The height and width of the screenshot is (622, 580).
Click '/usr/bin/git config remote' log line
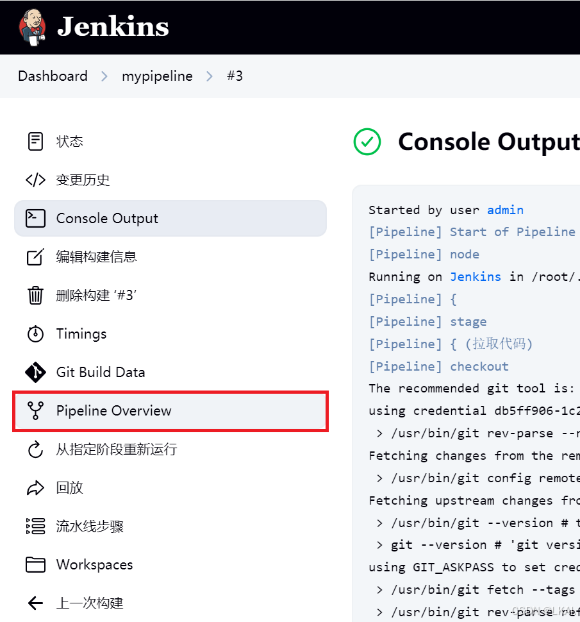pos(478,478)
